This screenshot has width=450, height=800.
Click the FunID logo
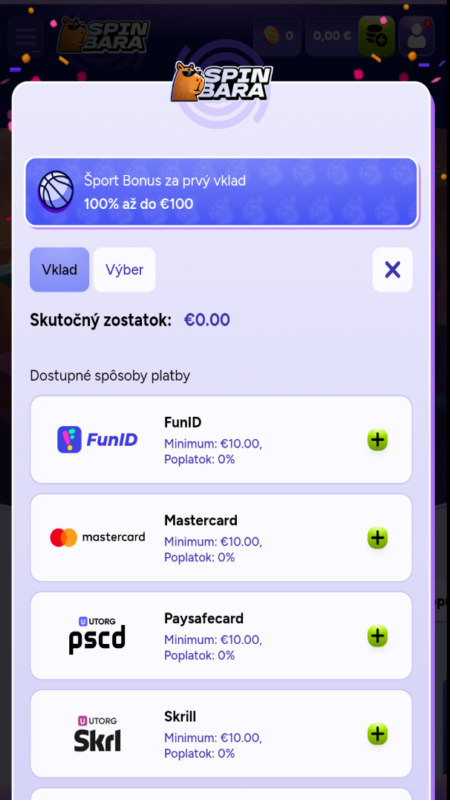[97, 440]
